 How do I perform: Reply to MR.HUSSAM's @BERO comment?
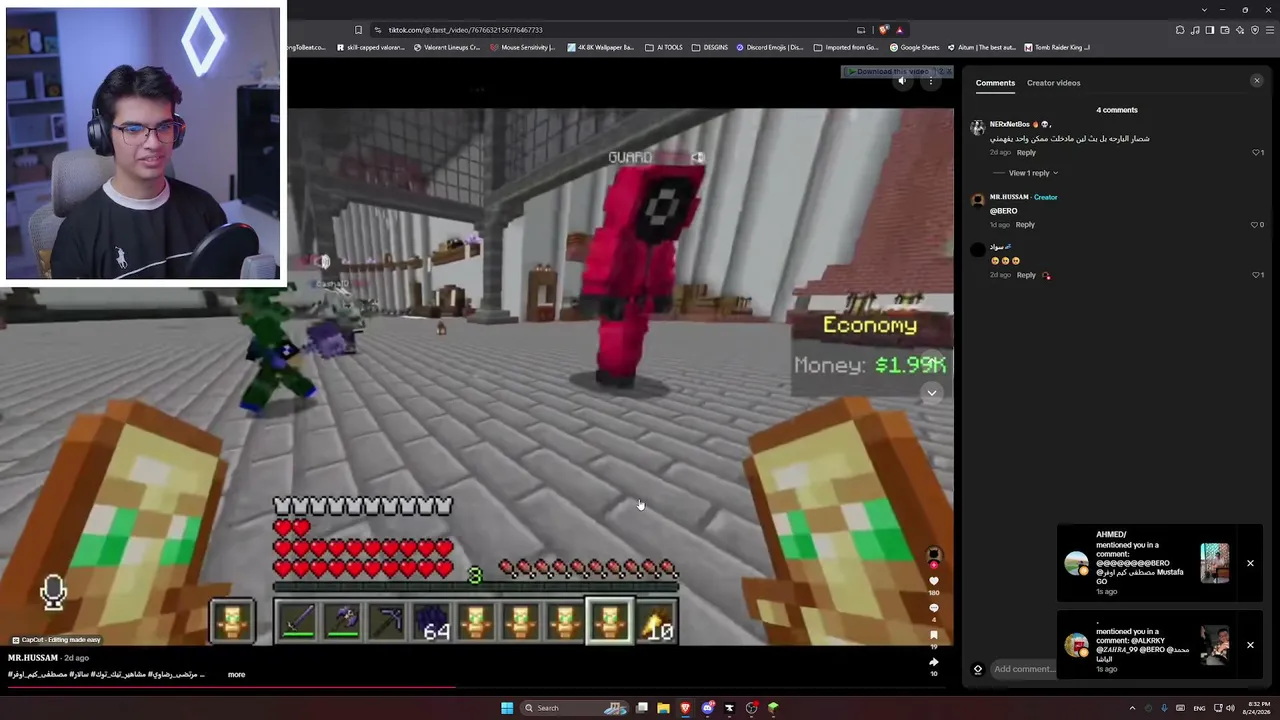coord(1025,225)
